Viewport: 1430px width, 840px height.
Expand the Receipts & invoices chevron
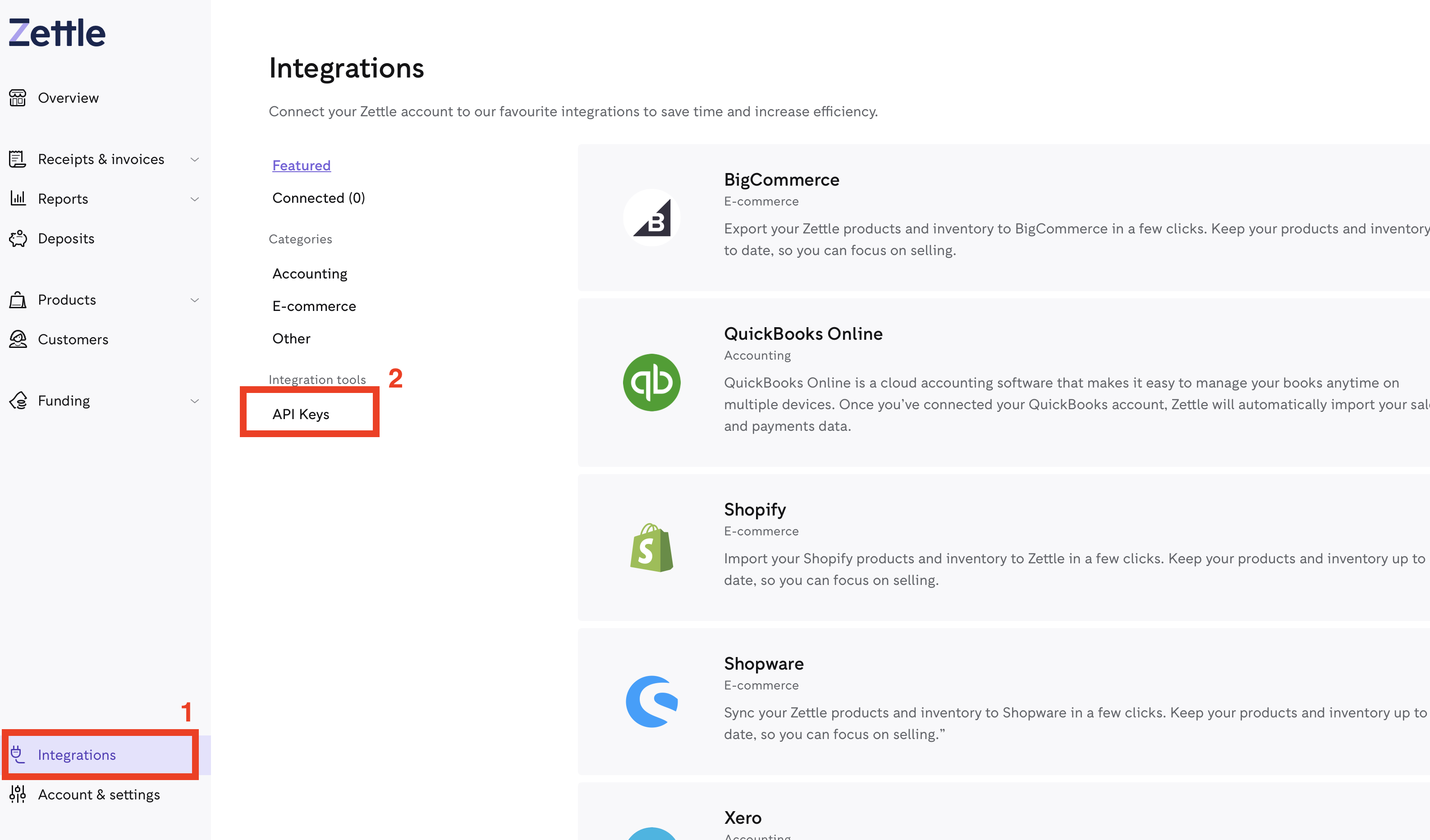pyautogui.click(x=195, y=160)
